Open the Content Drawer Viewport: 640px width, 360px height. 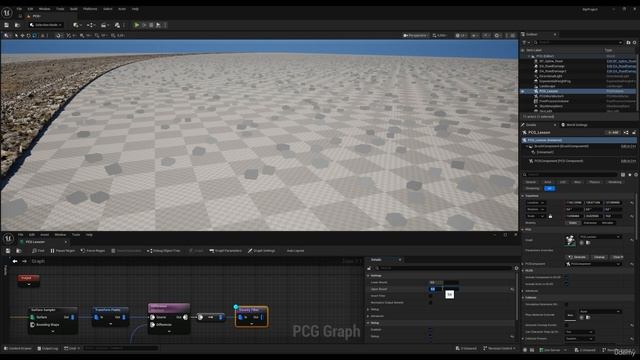click(18, 349)
